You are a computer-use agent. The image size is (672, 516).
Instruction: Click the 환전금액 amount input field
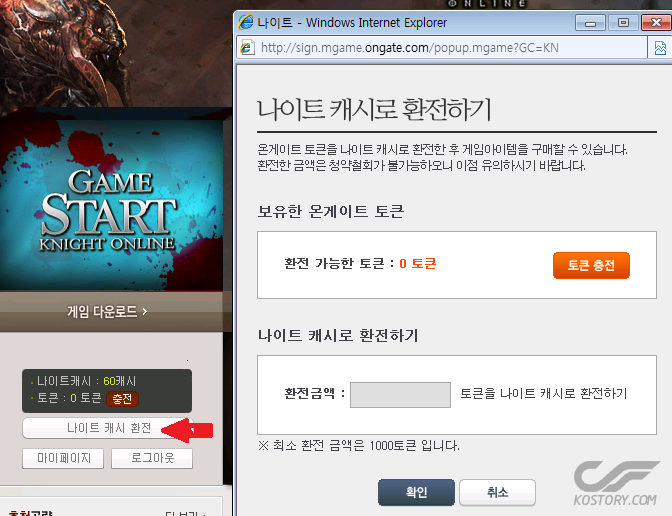400,395
